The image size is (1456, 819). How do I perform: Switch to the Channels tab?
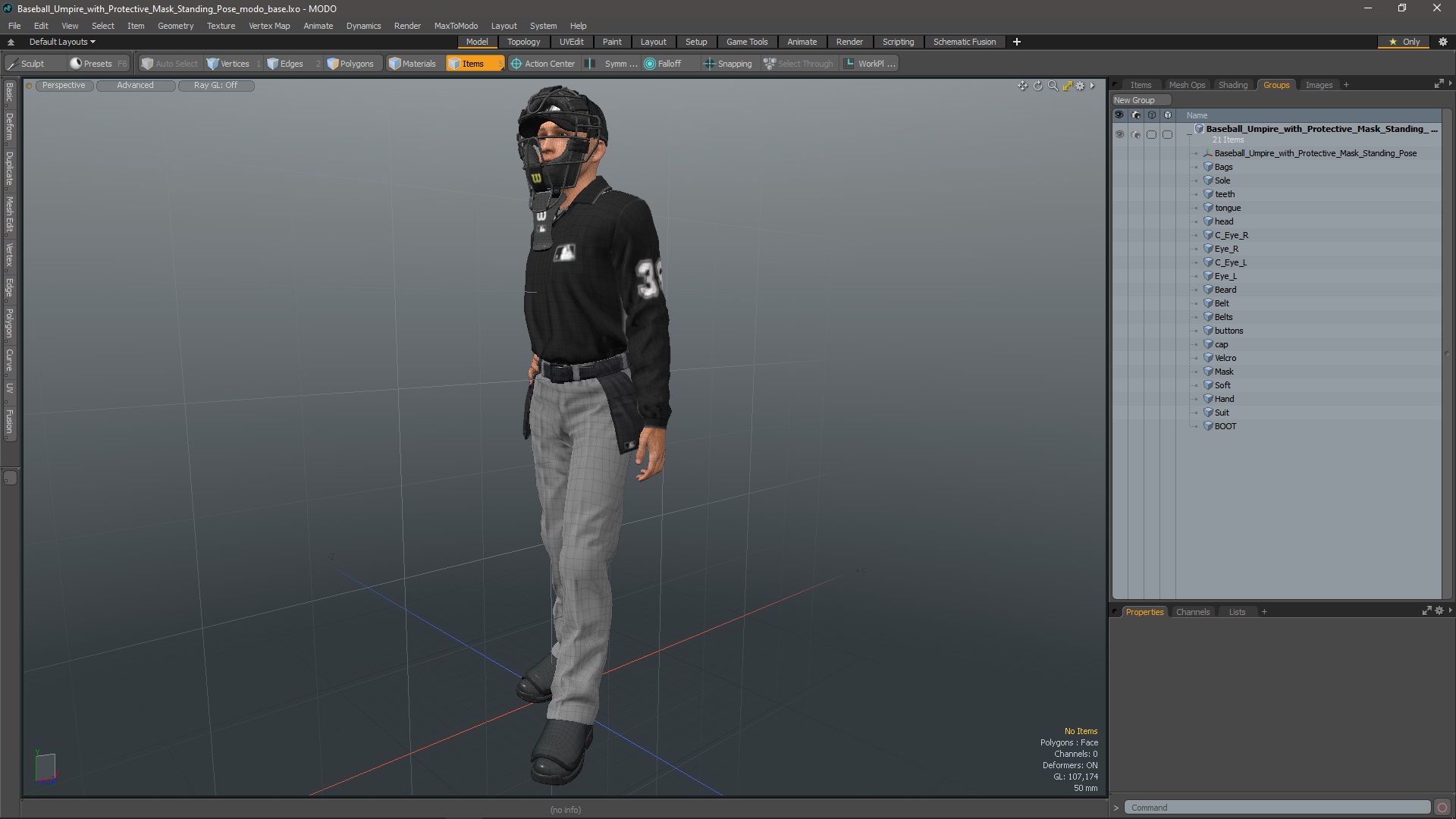[1192, 612]
